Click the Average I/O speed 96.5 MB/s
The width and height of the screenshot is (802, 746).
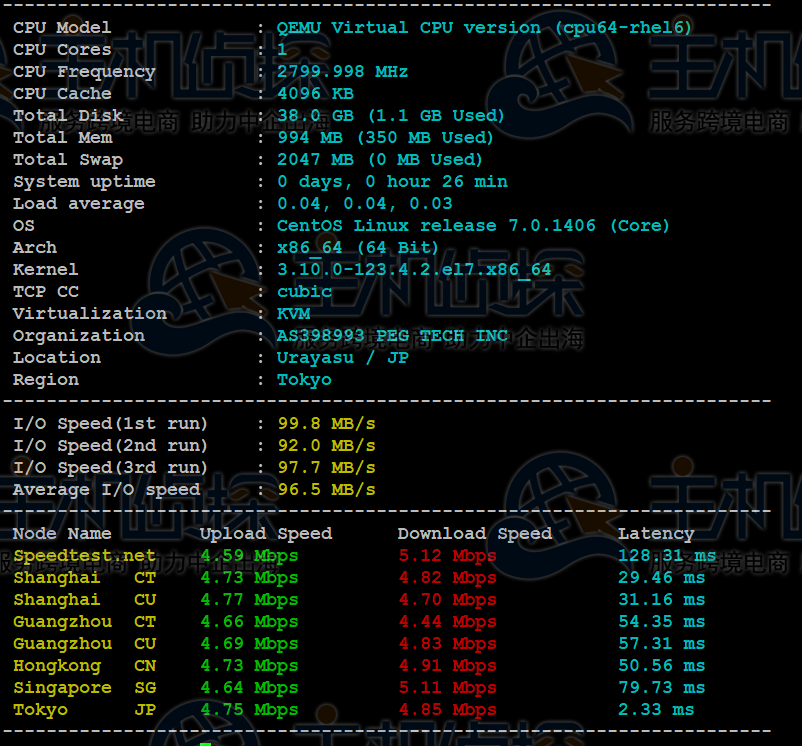(x=326, y=489)
